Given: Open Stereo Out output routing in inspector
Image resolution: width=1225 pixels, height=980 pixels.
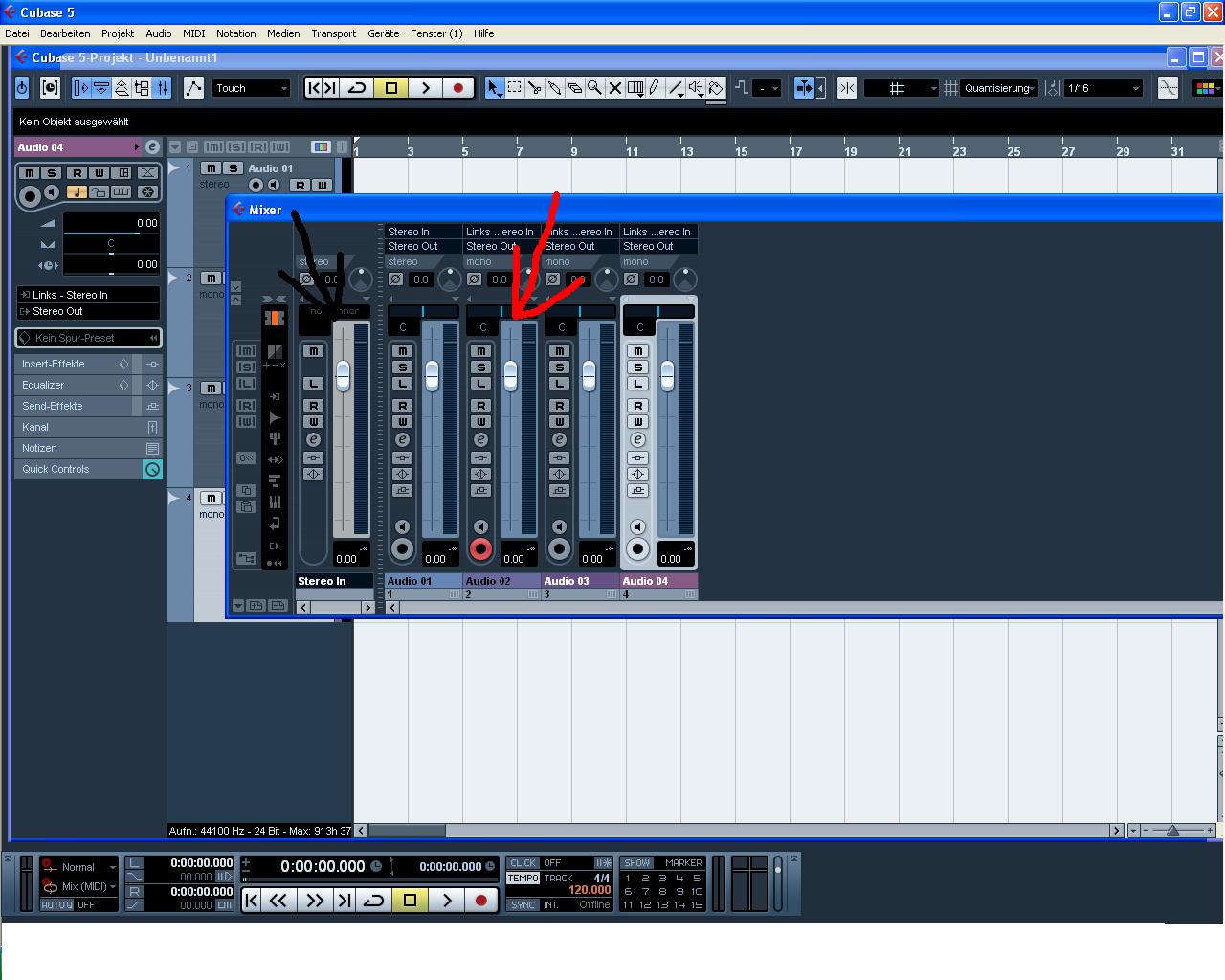Looking at the screenshot, I should tap(88, 311).
